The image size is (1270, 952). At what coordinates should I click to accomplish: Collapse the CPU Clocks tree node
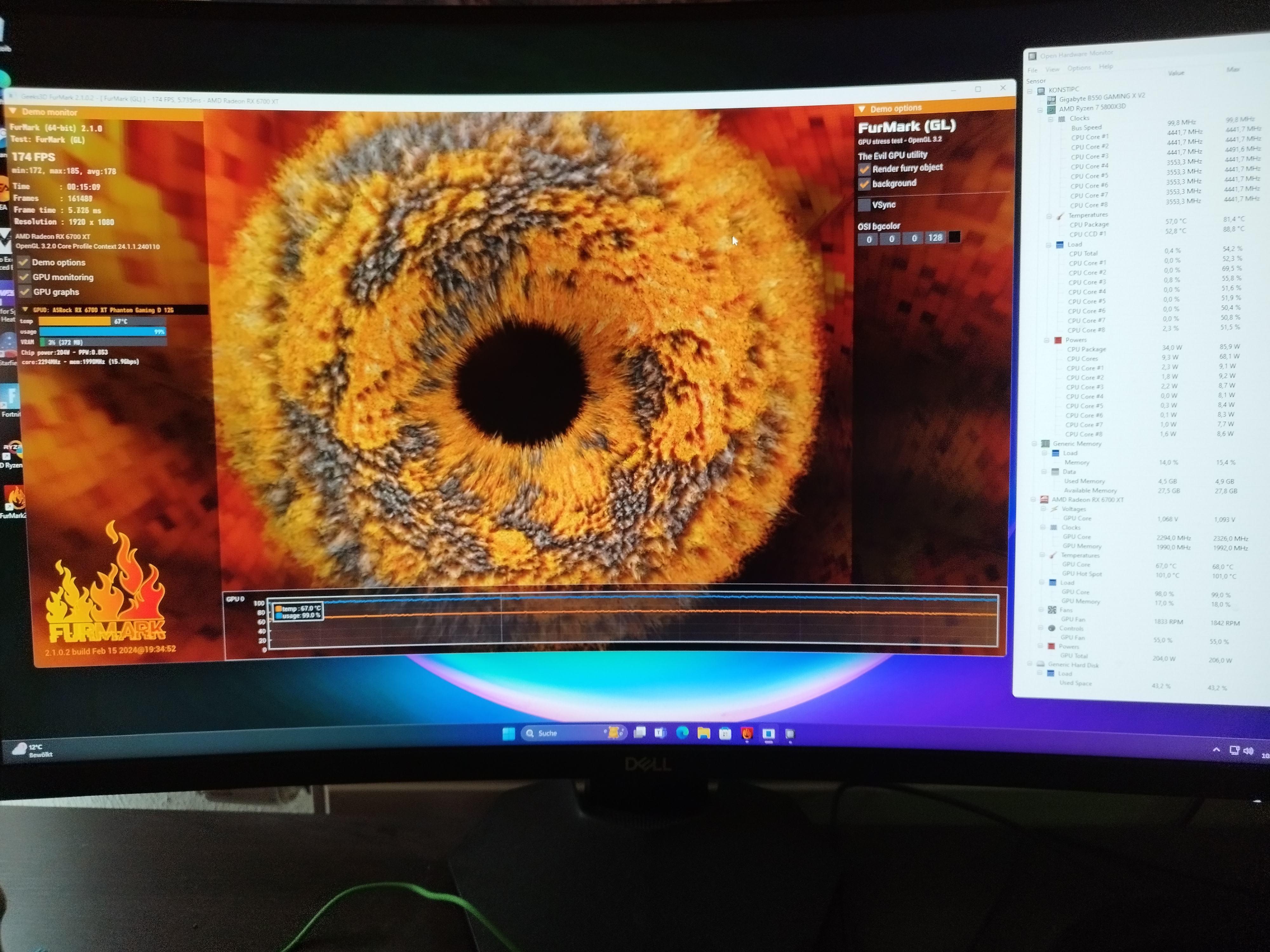point(1051,119)
